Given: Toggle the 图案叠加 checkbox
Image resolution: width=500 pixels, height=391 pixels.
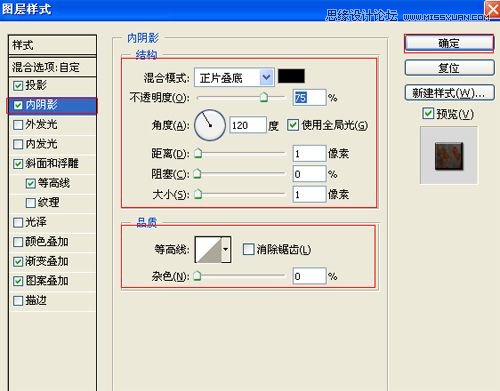Looking at the screenshot, I should coord(18,281).
